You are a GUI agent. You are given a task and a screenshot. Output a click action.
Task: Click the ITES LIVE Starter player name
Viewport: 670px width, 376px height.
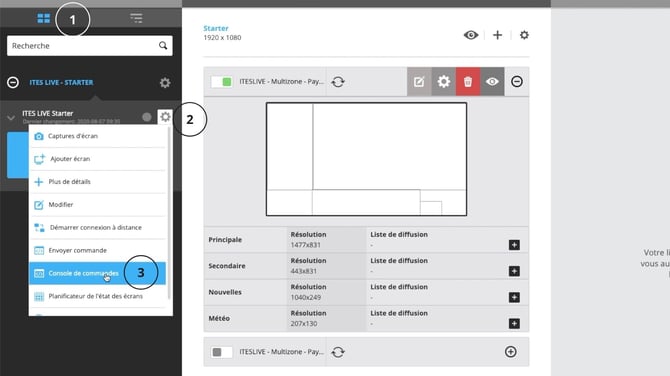tap(47, 113)
